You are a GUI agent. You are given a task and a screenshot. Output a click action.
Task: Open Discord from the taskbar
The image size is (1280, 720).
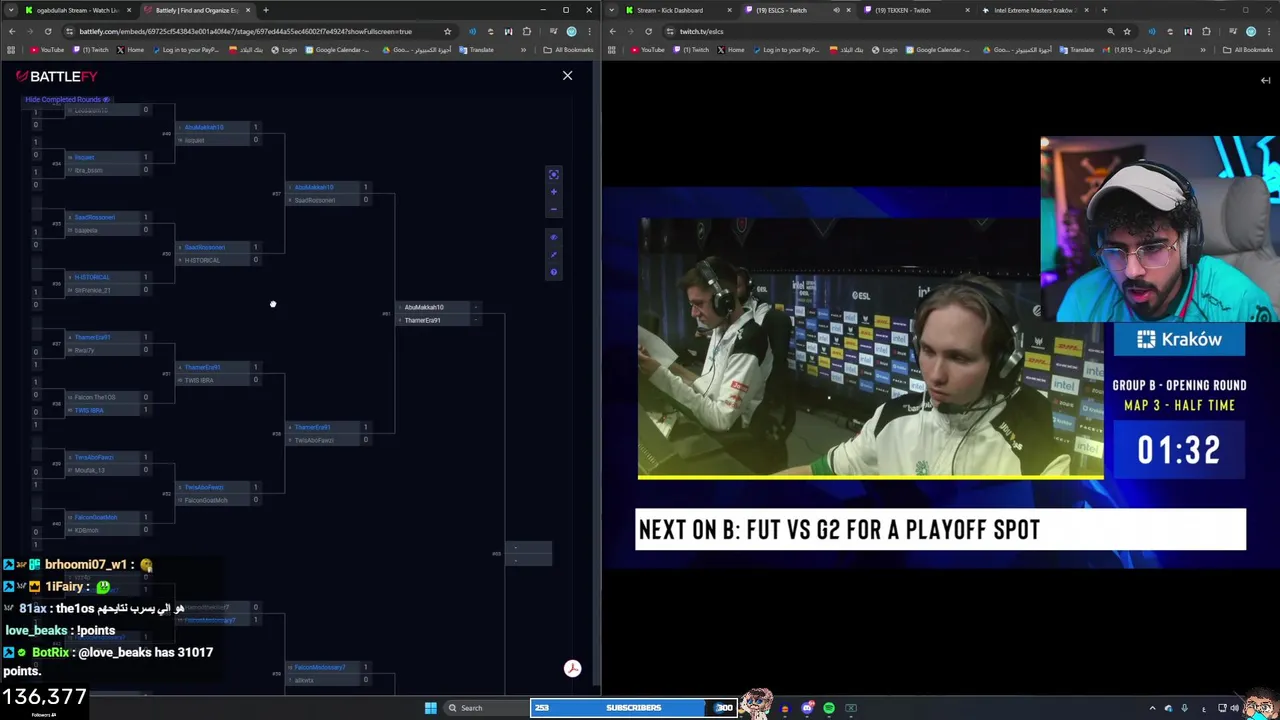click(x=807, y=708)
